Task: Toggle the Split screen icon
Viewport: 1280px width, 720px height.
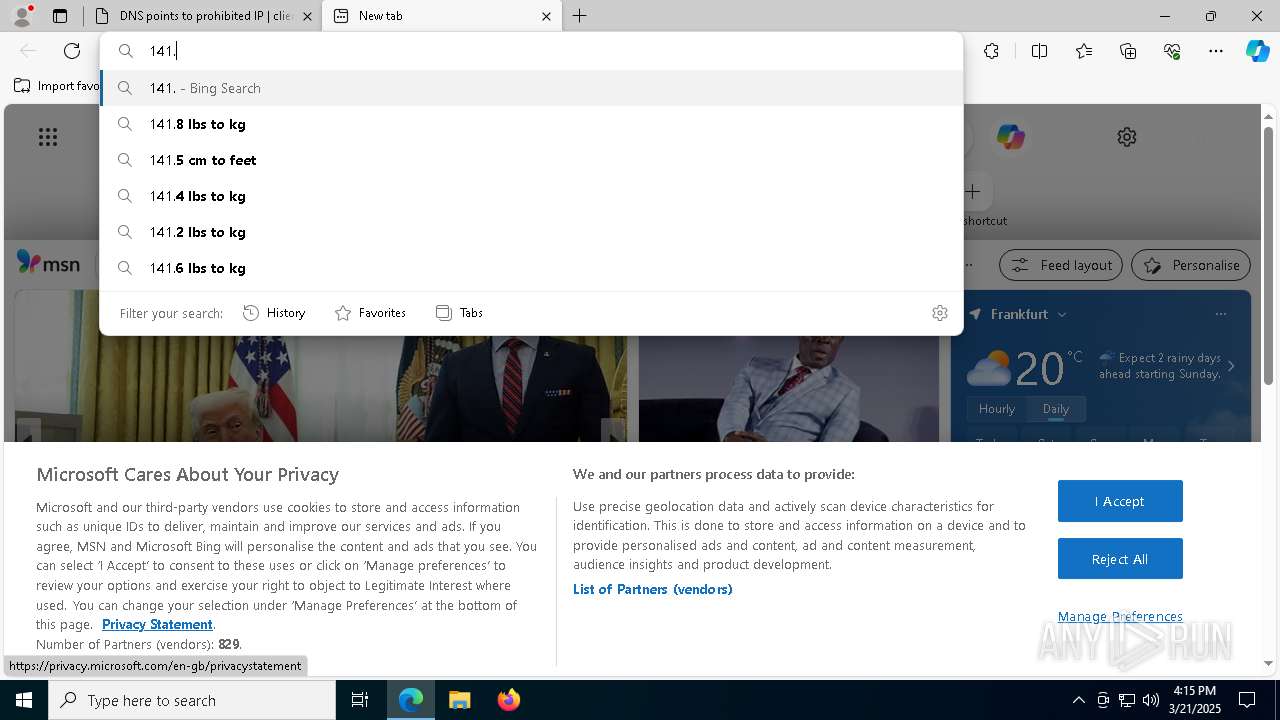Action: (x=1039, y=51)
